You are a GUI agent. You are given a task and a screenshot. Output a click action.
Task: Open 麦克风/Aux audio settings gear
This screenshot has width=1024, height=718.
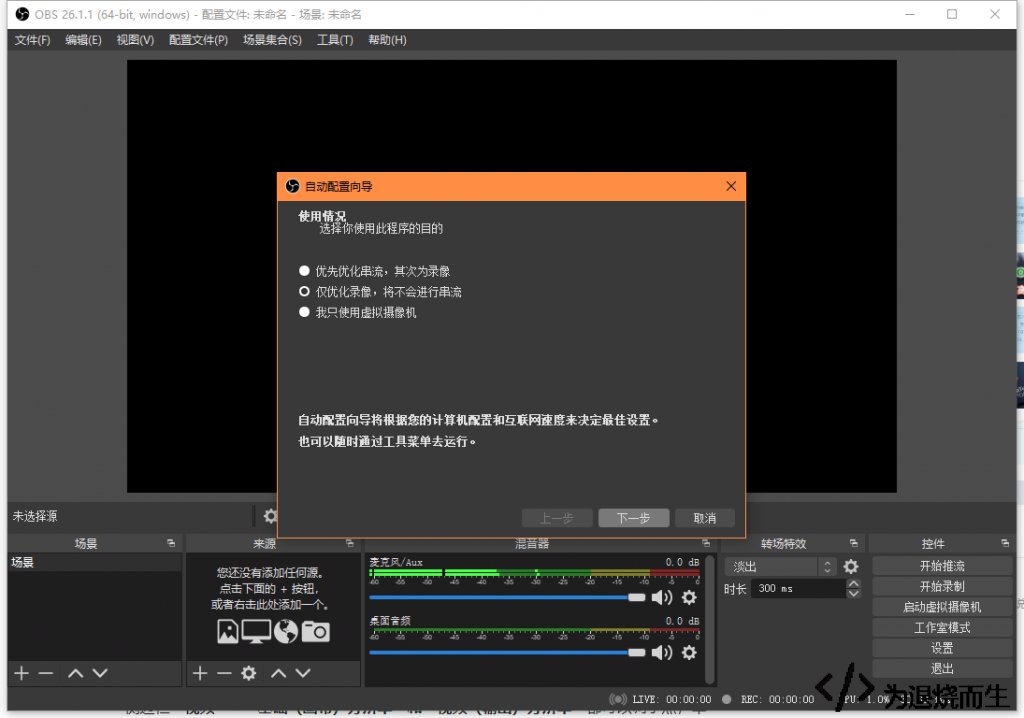click(x=689, y=597)
